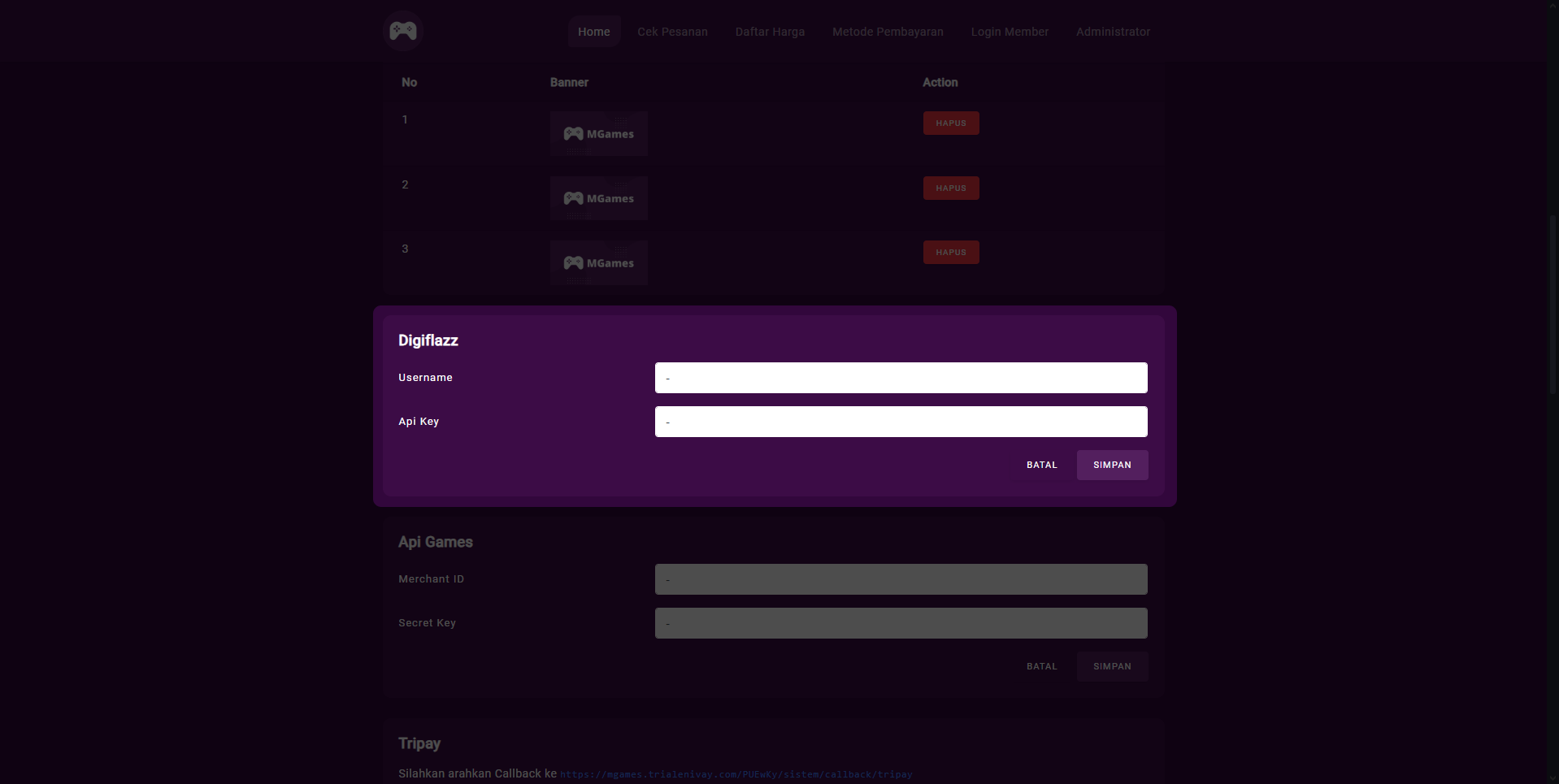Cancel the Api Games form with BATAL
This screenshot has height=784, width=1559.
click(1042, 667)
